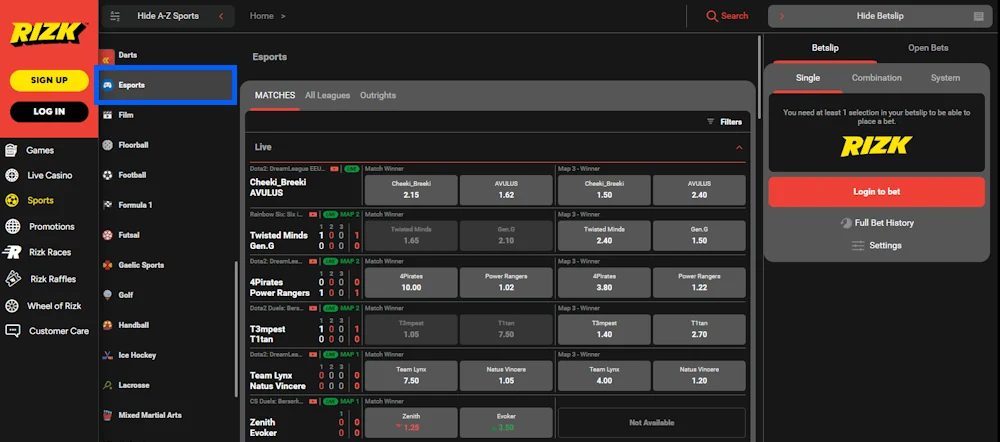
Task: Click the video stream icon on the Dota2: DreamLeague EEU row
Action: [x=335, y=169]
